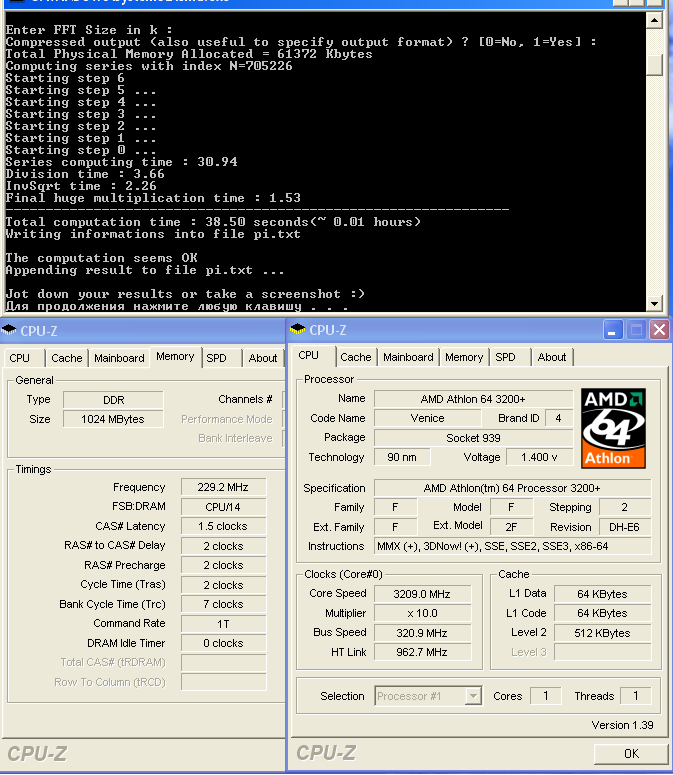Click Revision value DH-E6
Image resolution: width=673 pixels, height=775 pixels.
[625, 527]
